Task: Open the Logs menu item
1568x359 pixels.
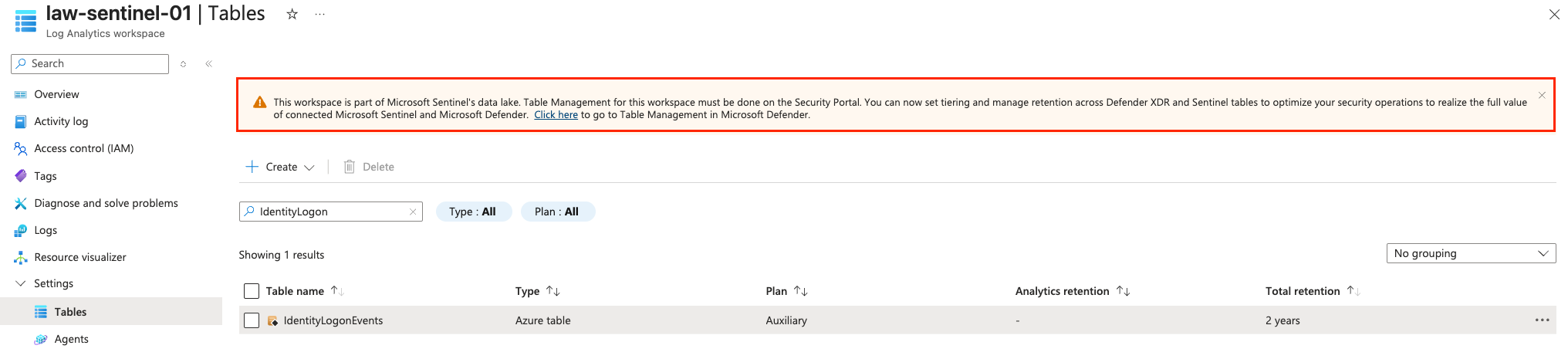Action: pyautogui.click(x=46, y=230)
